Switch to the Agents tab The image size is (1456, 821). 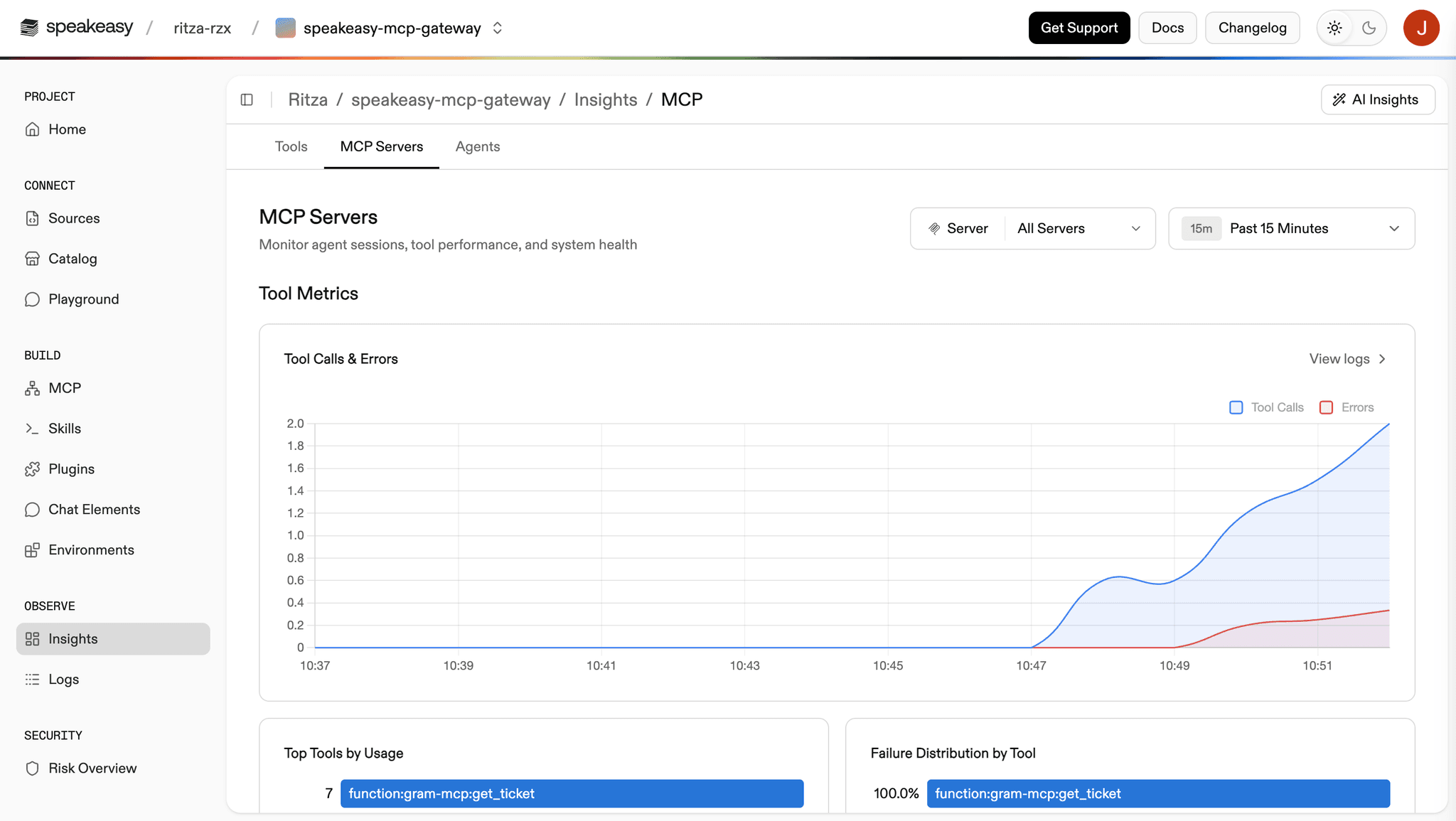tap(478, 146)
